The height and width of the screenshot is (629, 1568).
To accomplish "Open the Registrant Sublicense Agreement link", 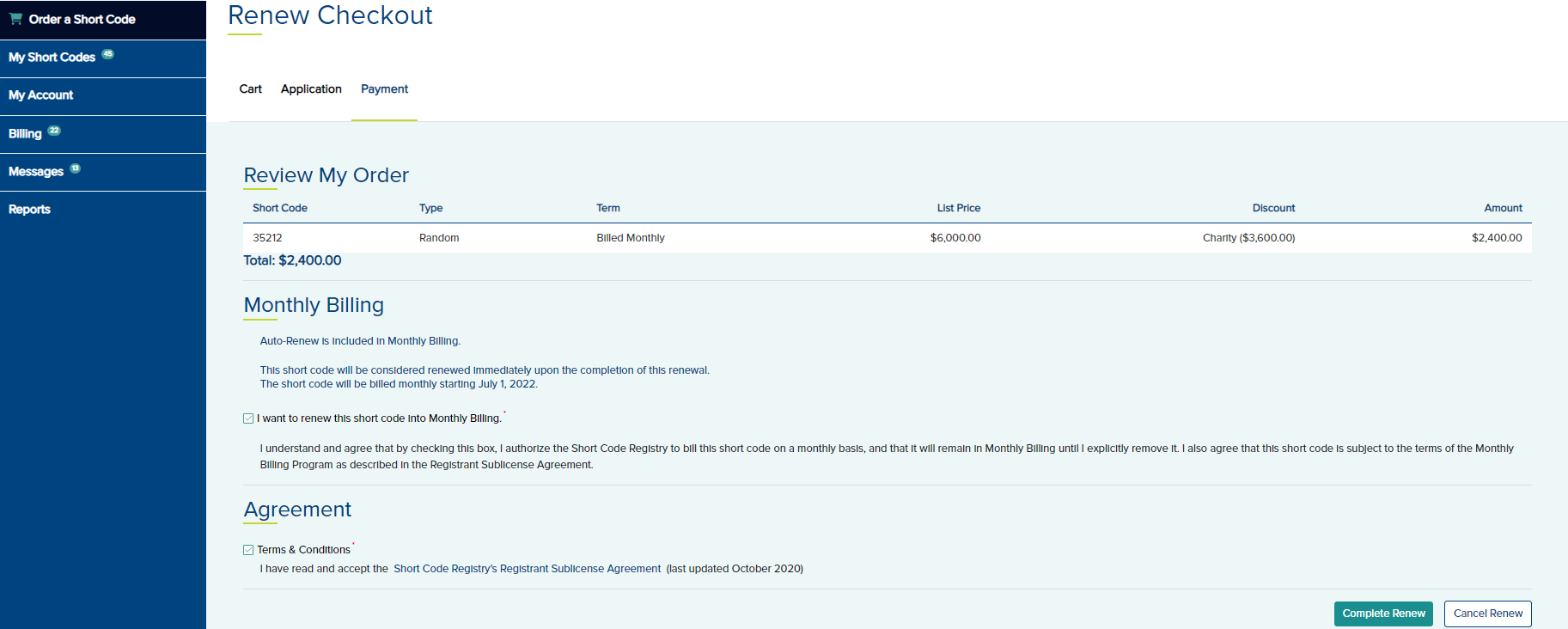I will coord(527,569).
